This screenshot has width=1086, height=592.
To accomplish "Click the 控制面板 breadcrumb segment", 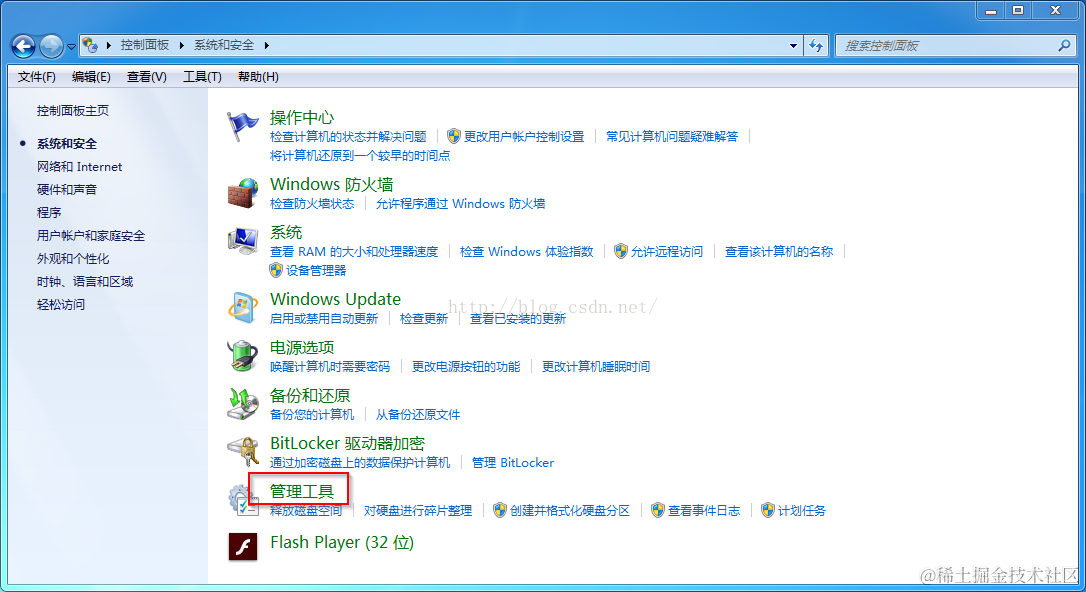I will tap(145, 45).
